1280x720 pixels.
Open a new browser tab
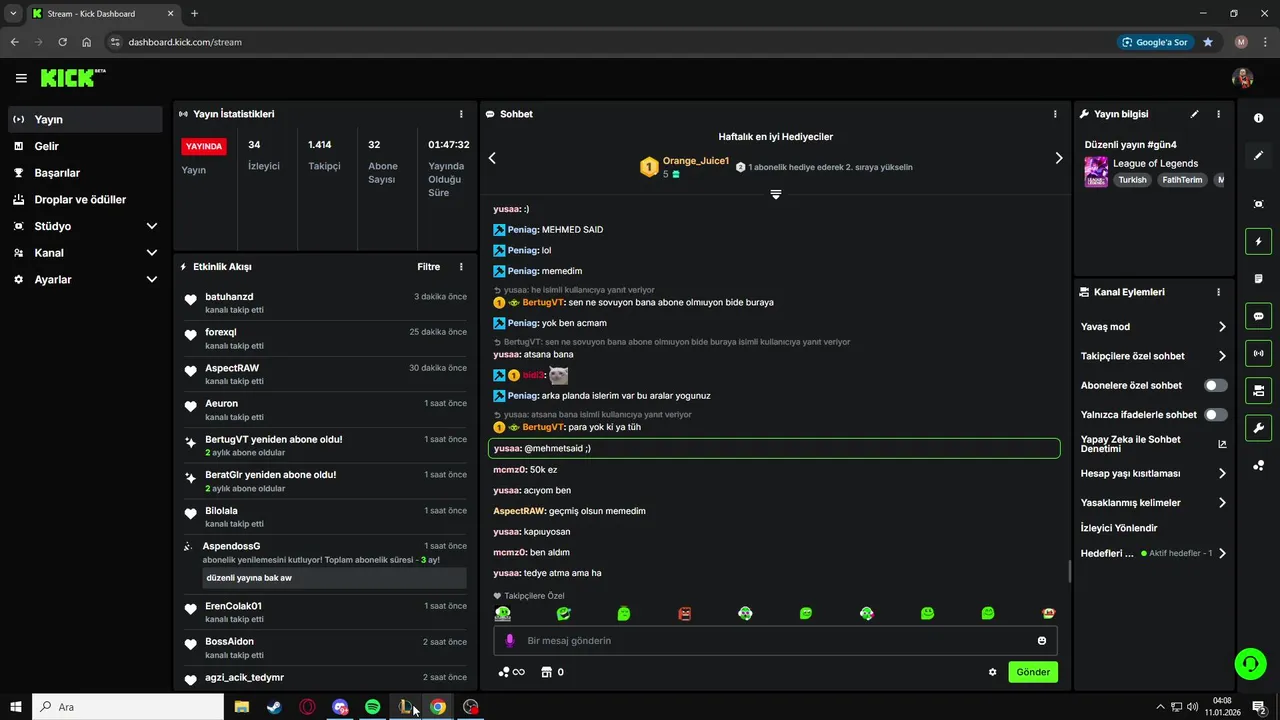(194, 14)
